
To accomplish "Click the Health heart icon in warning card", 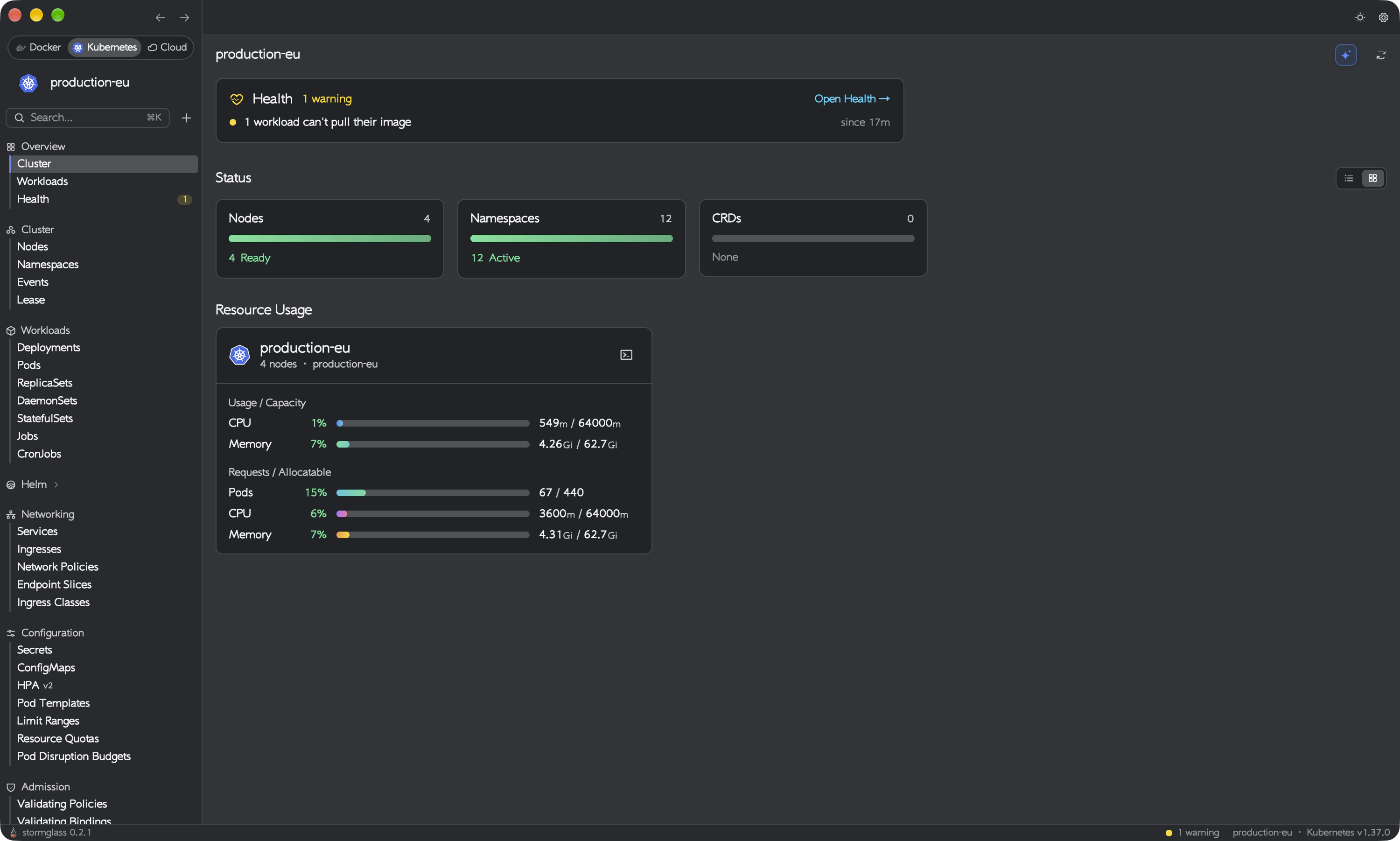I will coord(237,99).
